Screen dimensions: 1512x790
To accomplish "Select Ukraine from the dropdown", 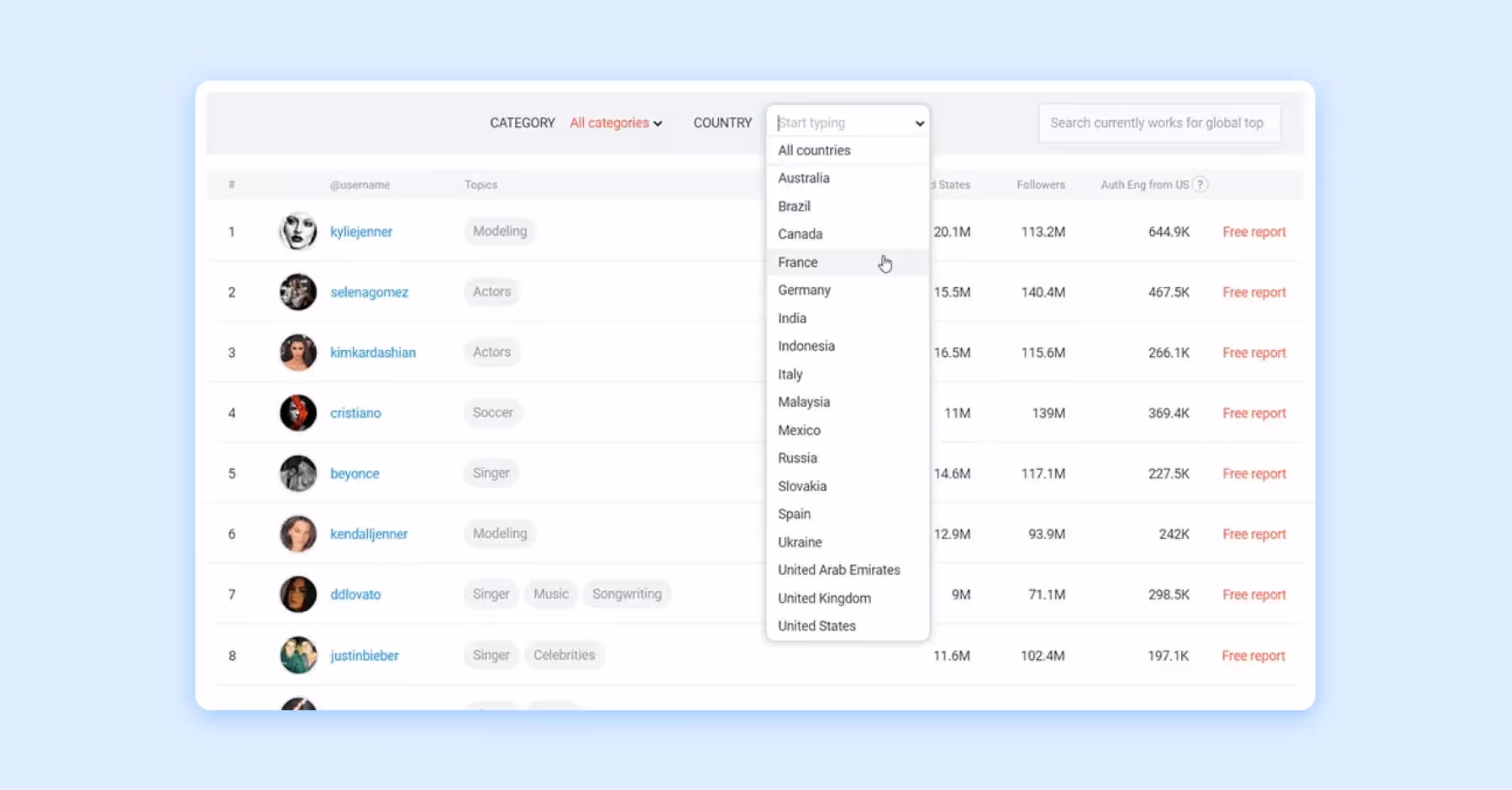I will point(848,542).
